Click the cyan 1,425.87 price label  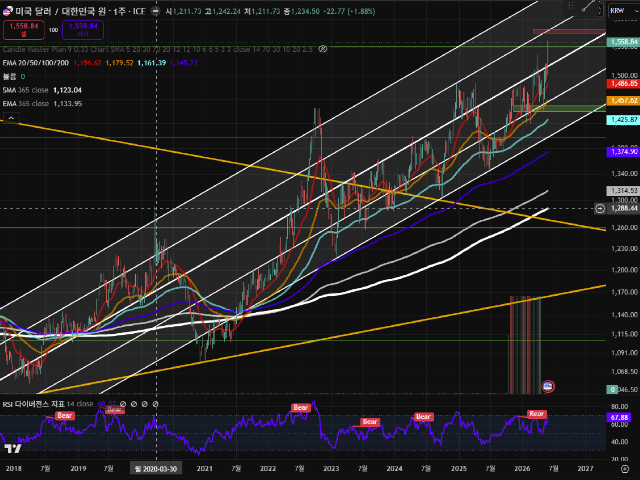pyautogui.click(x=623, y=120)
